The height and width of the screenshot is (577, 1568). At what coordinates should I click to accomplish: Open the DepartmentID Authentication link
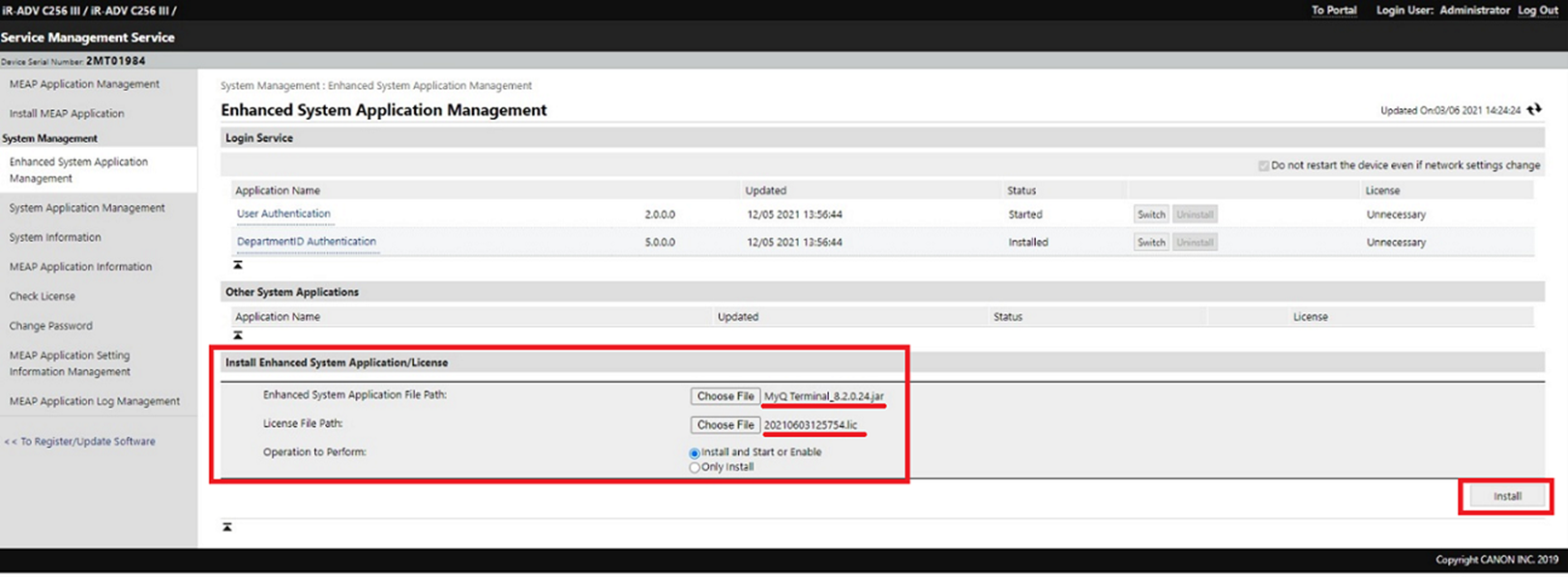307,242
